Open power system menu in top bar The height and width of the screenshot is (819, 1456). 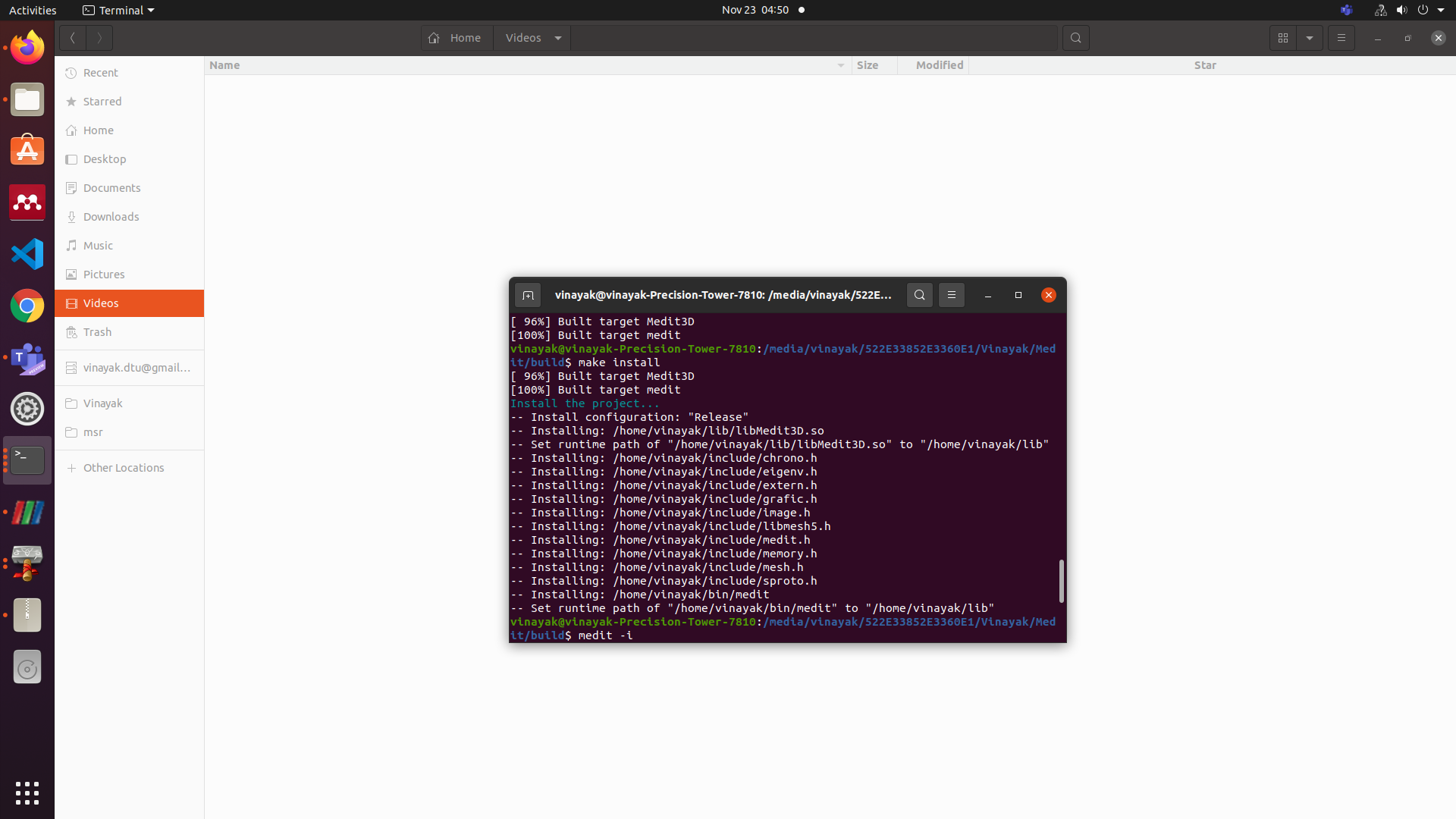tap(1423, 10)
